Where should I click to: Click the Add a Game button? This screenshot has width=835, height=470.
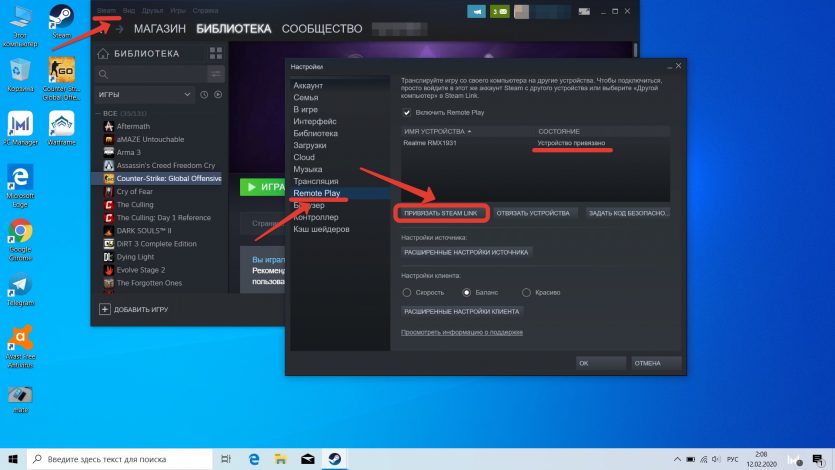[x=134, y=309]
